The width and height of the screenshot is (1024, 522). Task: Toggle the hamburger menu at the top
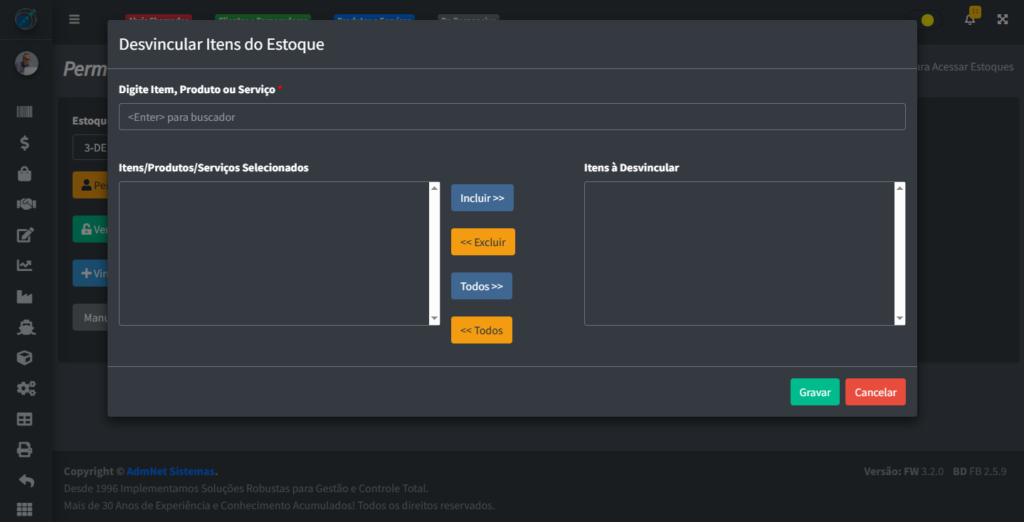pos(74,19)
